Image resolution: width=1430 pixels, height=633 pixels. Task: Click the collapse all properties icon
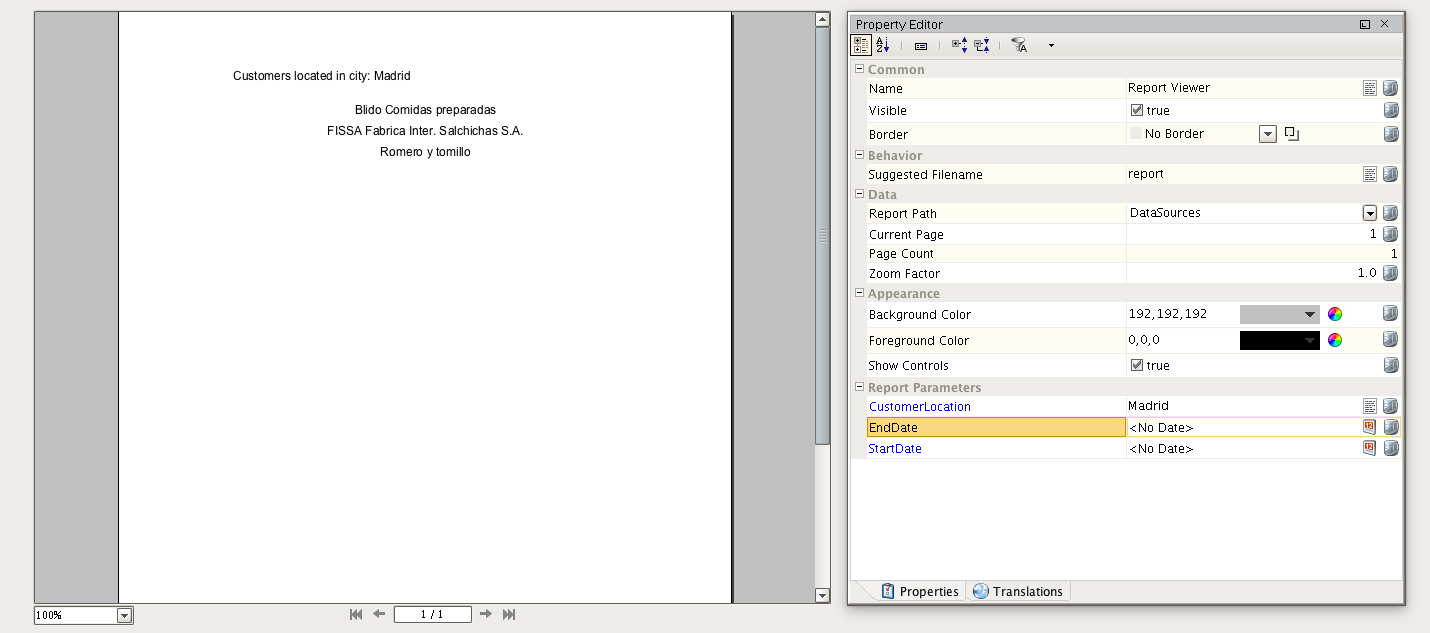coord(981,45)
